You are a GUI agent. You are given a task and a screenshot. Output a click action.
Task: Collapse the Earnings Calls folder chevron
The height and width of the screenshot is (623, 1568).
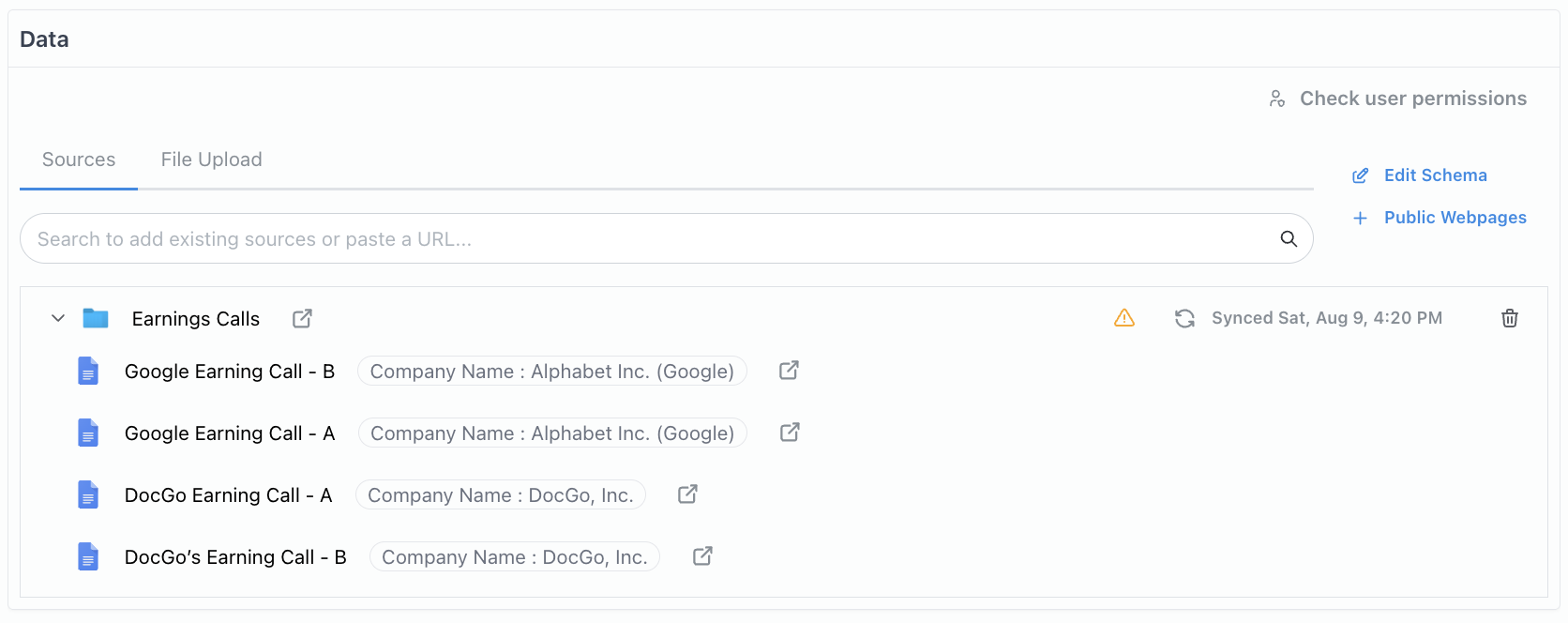click(58, 319)
